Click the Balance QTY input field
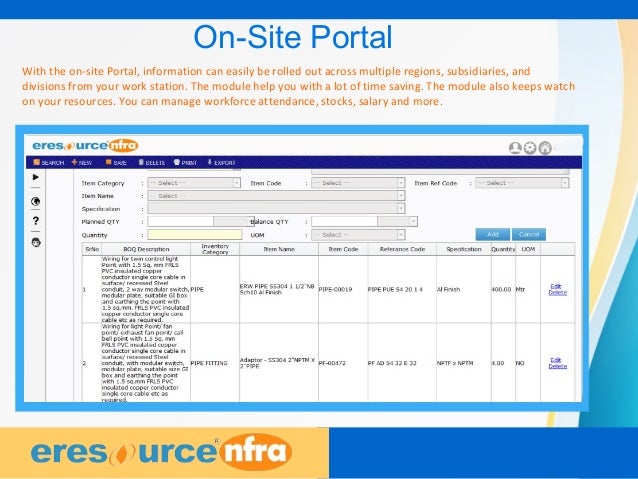The height and width of the screenshot is (479, 638). [x=344, y=221]
